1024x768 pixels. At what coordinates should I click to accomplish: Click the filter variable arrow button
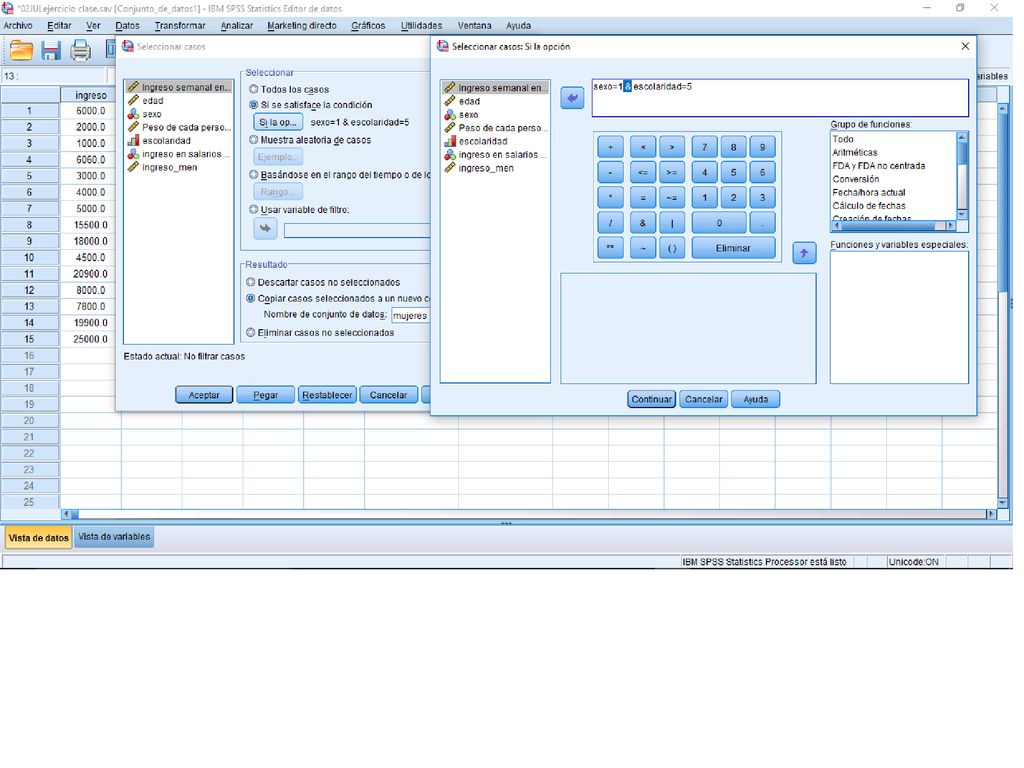coord(265,229)
